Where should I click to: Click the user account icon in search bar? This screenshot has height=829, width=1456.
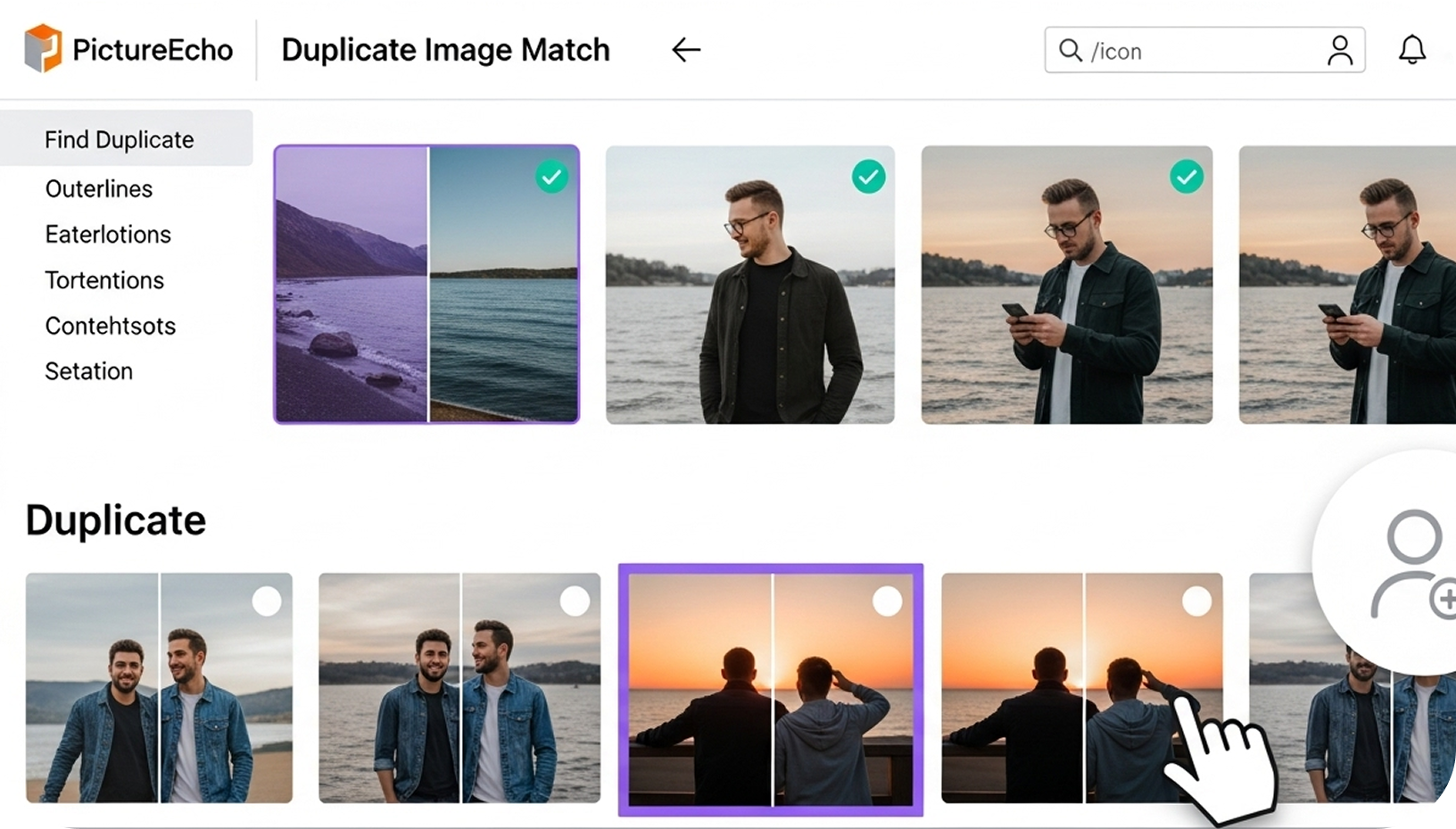point(1340,51)
